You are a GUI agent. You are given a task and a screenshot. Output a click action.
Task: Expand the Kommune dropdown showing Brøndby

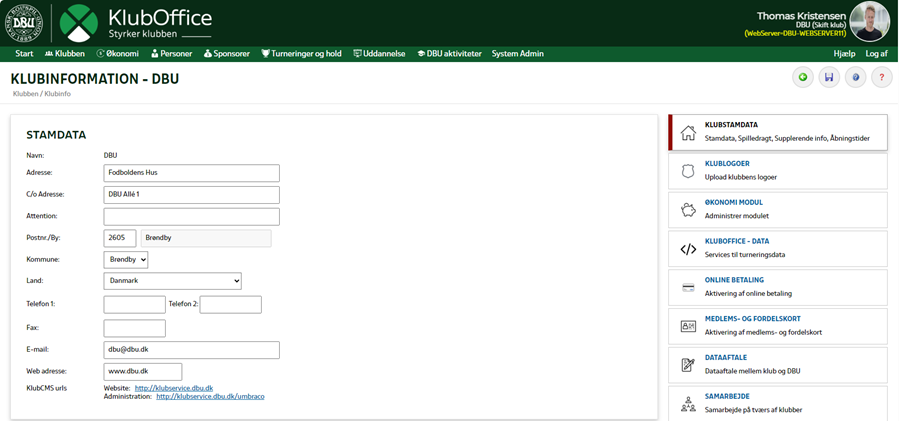pyautogui.click(x=126, y=260)
